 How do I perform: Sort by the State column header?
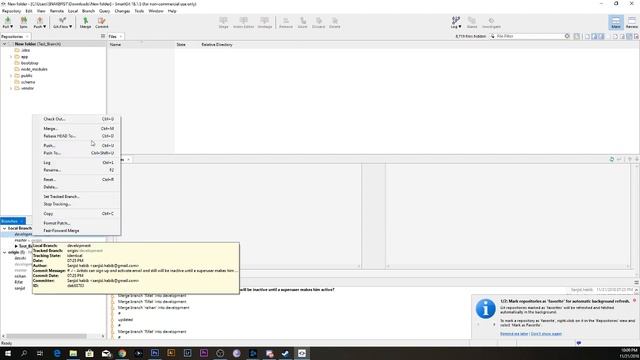pyautogui.click(x=181, y=44)
